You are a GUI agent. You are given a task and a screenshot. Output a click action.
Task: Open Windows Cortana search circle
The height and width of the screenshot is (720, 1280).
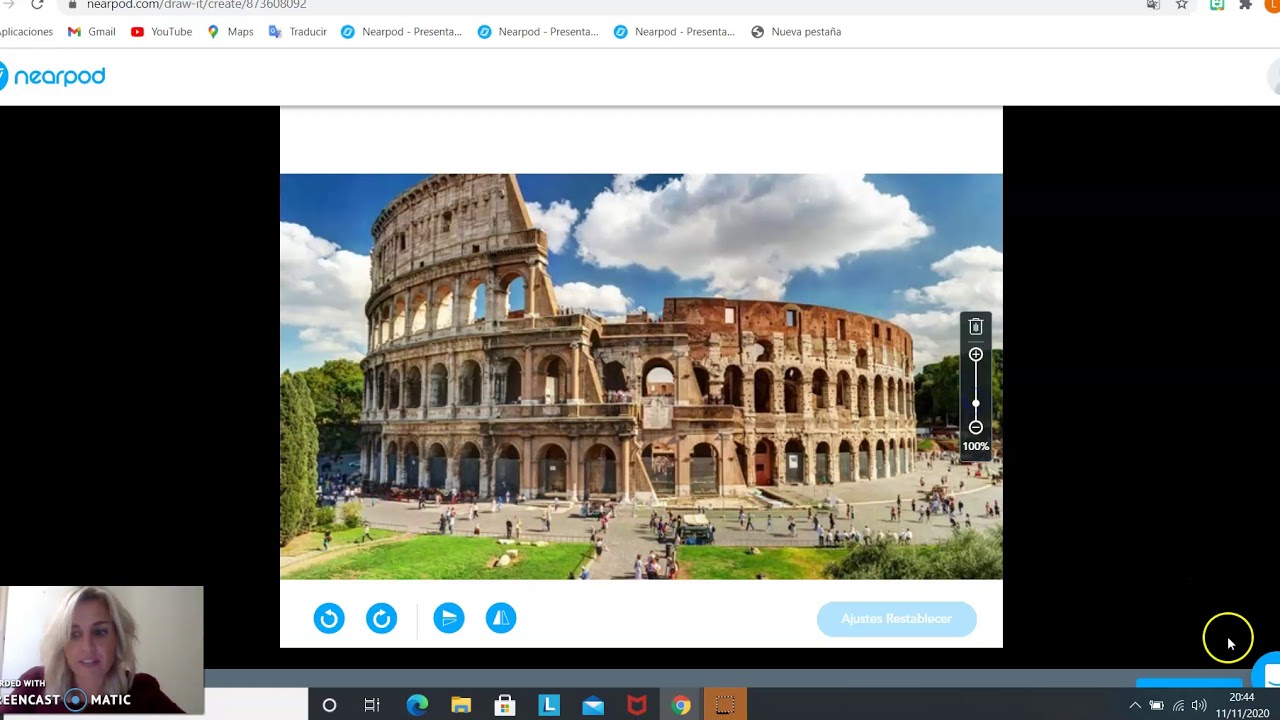[329, 705]
